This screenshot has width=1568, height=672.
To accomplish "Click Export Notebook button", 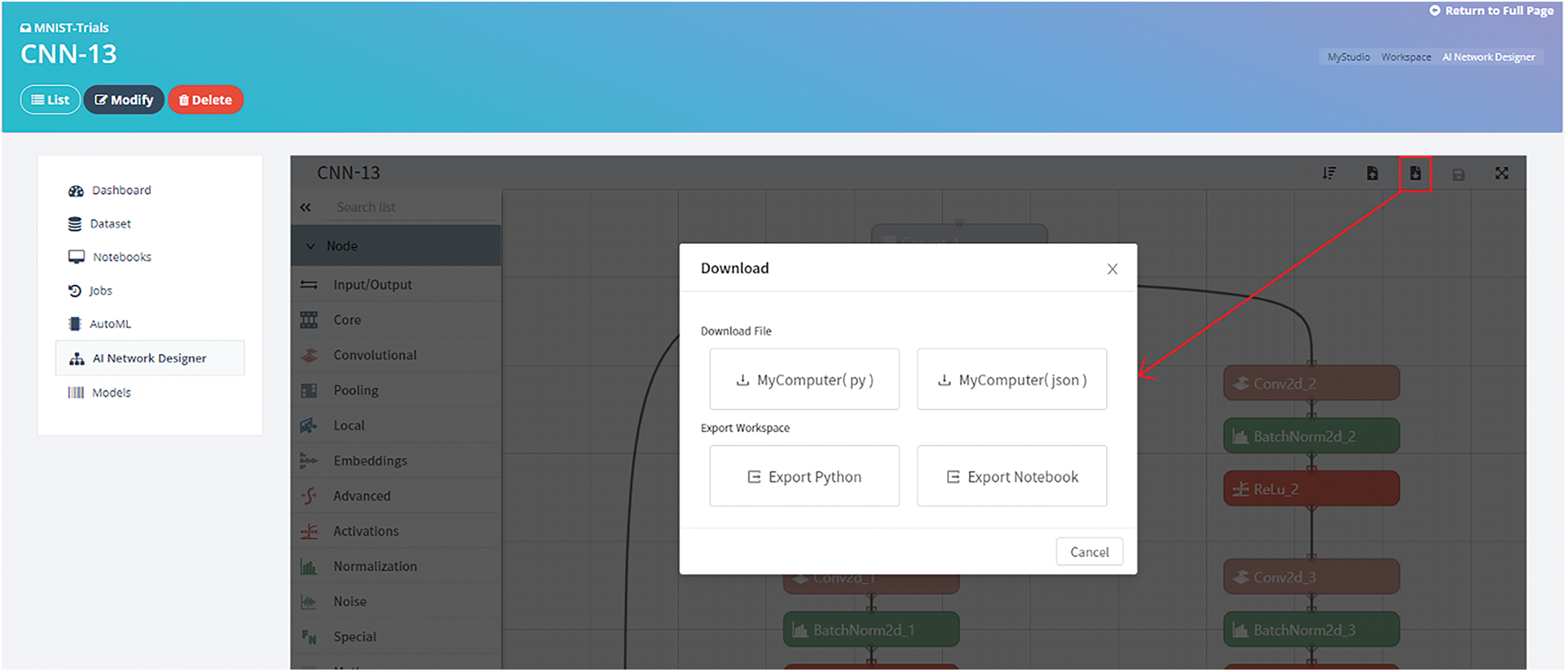I will 1012,477.
